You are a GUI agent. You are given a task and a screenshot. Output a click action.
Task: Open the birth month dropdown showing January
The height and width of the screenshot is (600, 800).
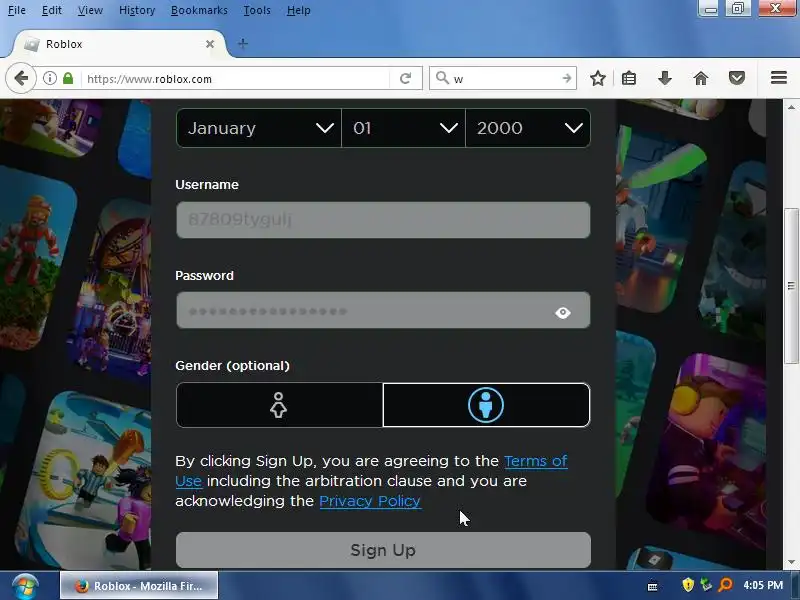(x=259, y=128)
